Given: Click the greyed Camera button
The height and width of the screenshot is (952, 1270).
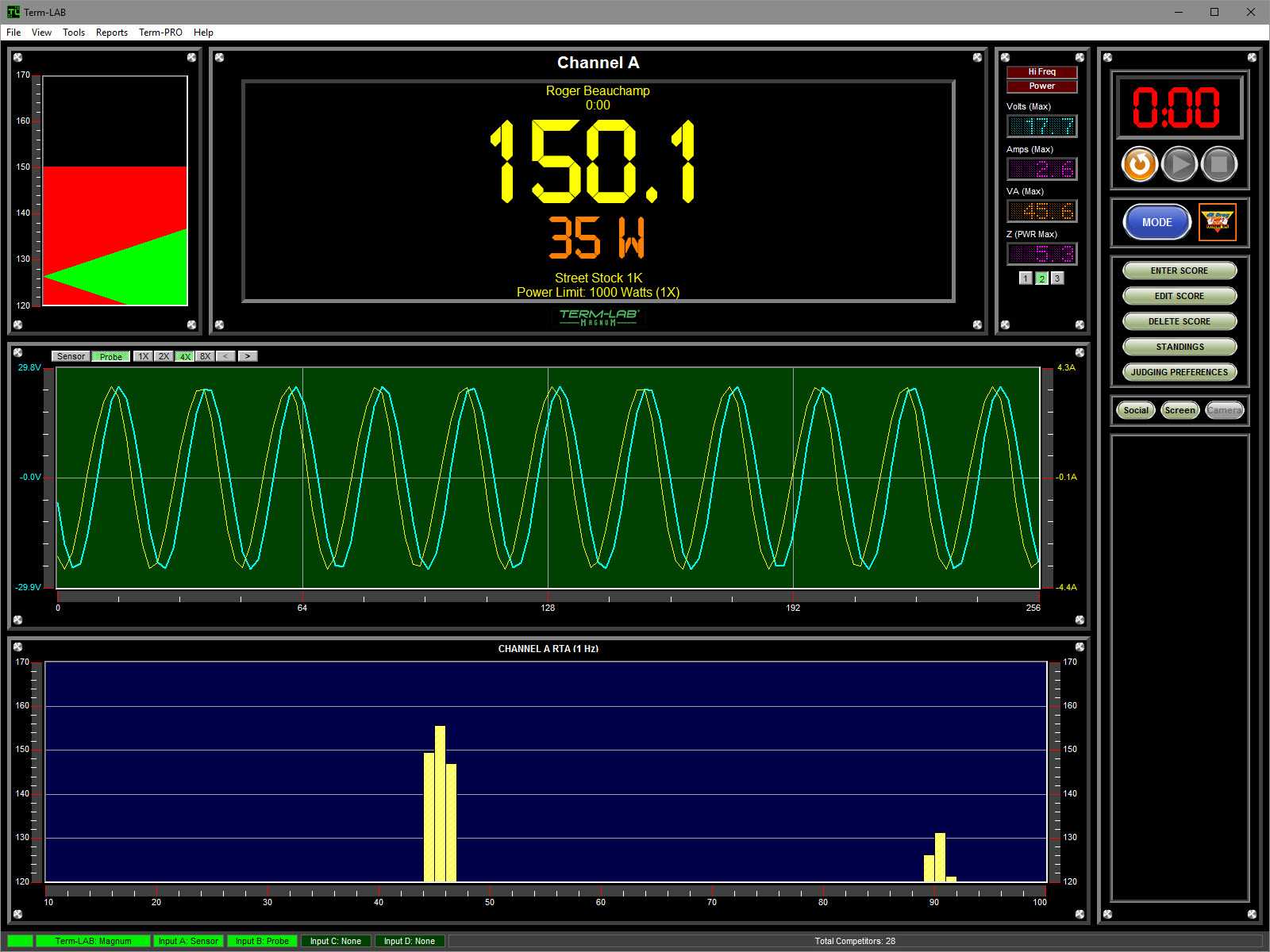Looking at the screenshot, I should coord(1224,410).
